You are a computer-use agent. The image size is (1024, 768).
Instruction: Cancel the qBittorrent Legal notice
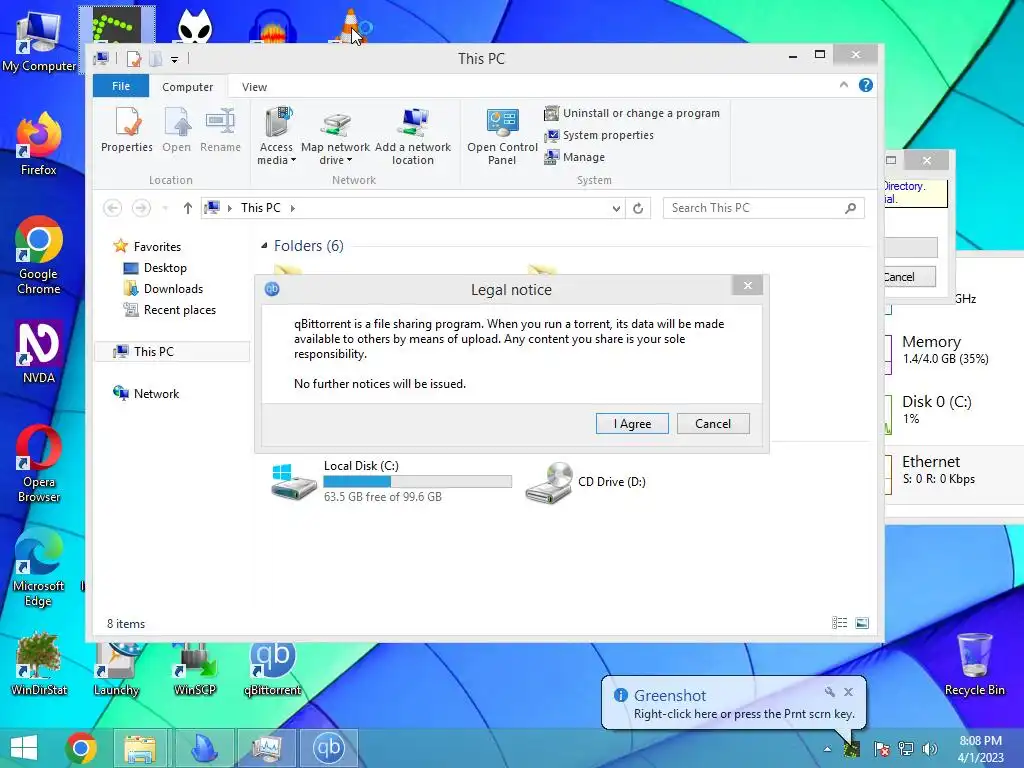pos(712,424)
